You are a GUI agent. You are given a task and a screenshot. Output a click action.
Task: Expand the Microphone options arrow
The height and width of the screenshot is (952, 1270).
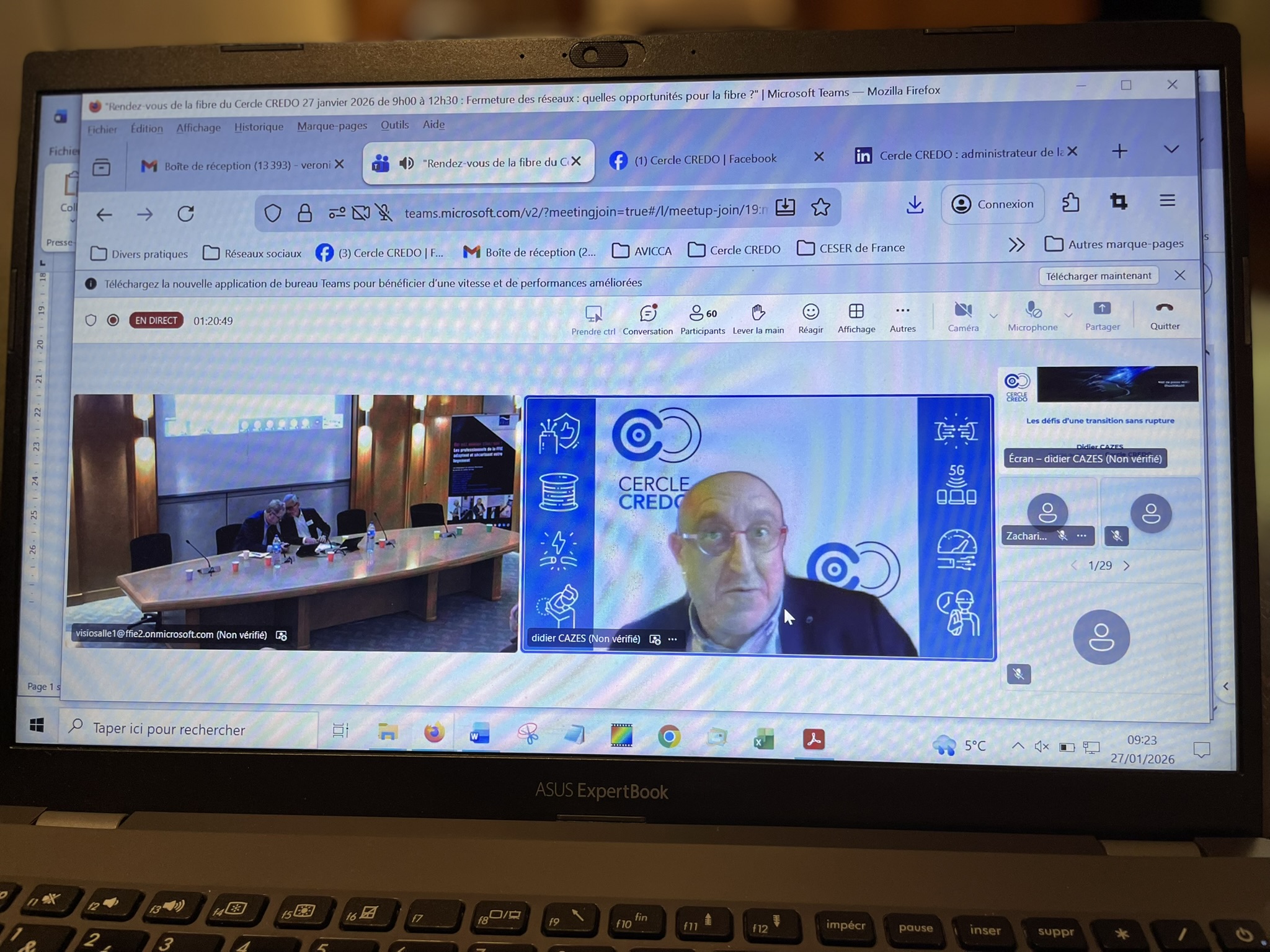coord(1068,315)
